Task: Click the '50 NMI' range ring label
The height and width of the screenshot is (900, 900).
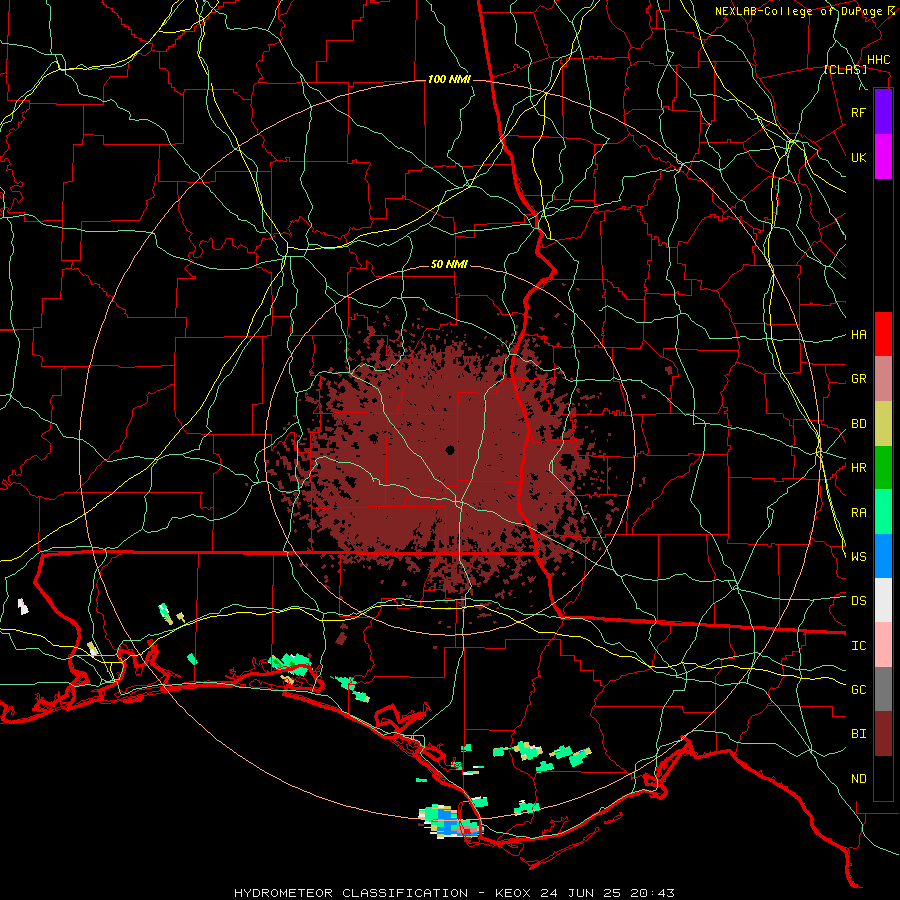Action: [449, 265]
